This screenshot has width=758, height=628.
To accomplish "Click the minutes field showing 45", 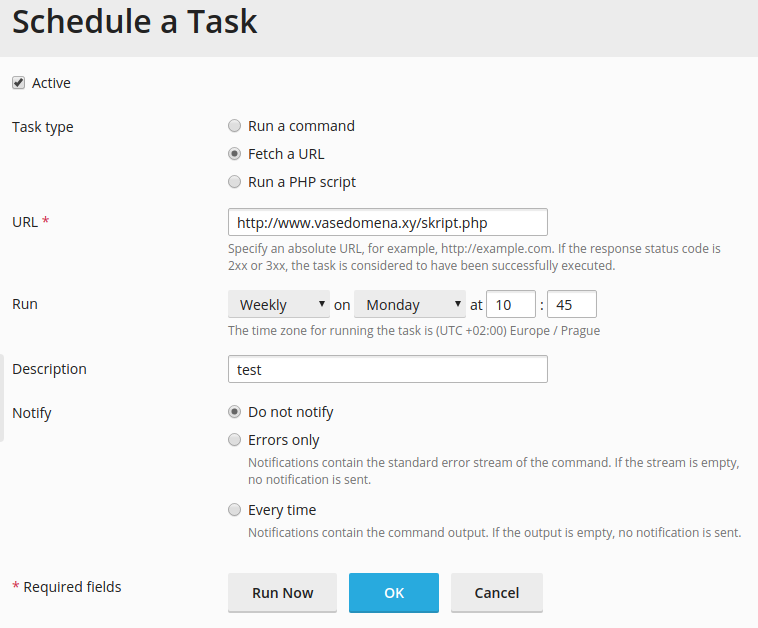I will (x=572, y=304).
